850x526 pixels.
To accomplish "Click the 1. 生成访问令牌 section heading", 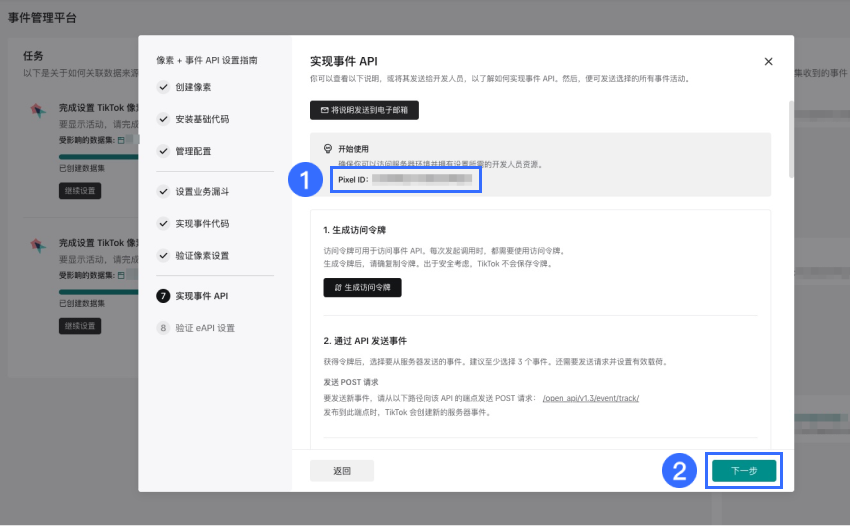I will pyautogui.click(x=355, y=230).
